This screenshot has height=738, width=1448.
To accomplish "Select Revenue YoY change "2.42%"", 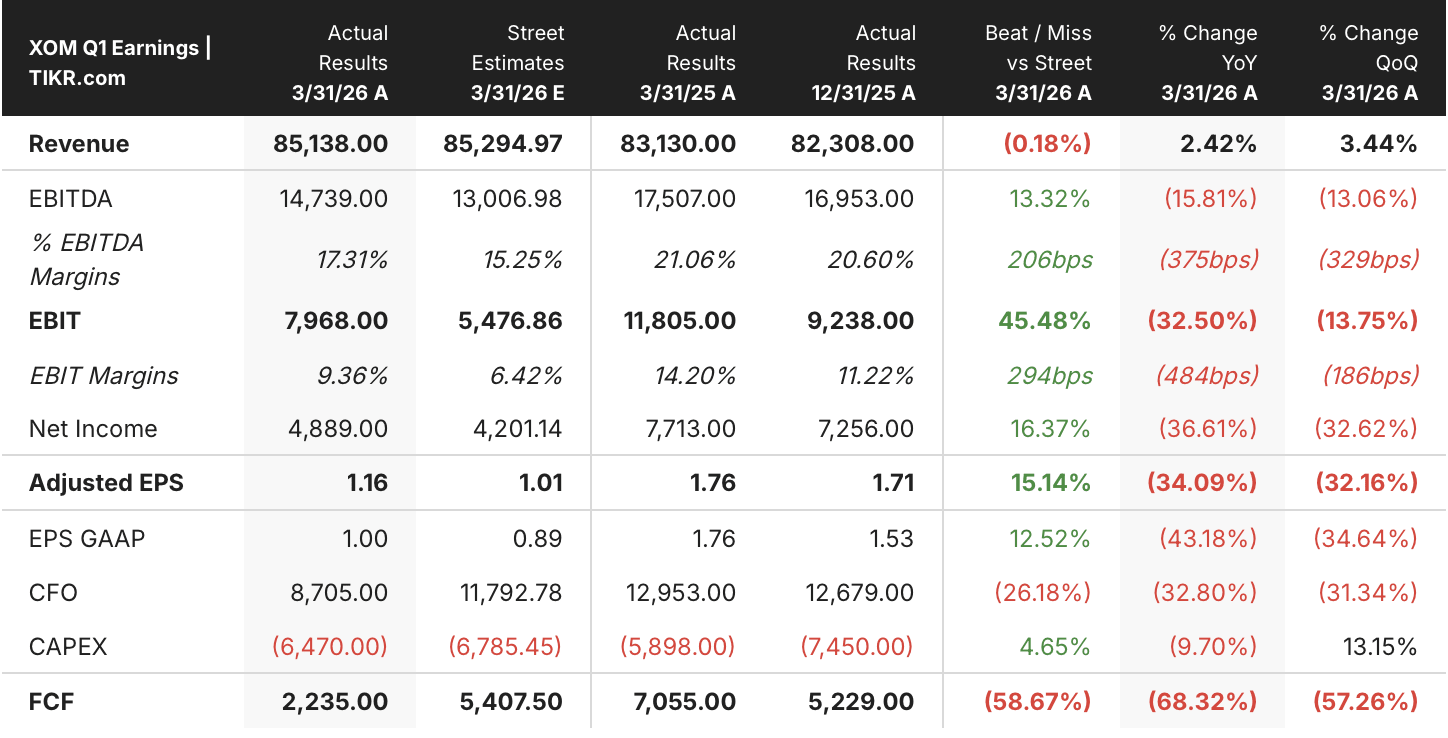I will [1219, 144].
